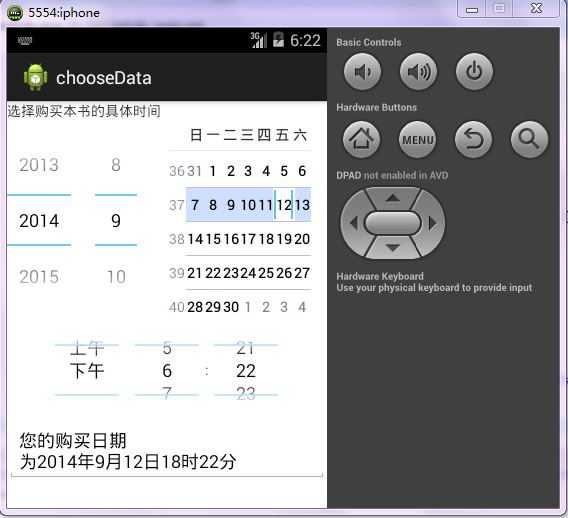568x518 pixels.
Task: Select 上午 in the time picker
Action: (87, 348)
